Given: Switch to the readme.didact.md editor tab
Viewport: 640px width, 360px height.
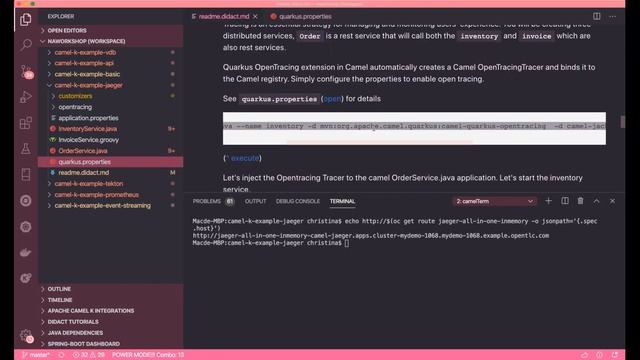Looking at the screenshot, I should click(x=224, y=16).
